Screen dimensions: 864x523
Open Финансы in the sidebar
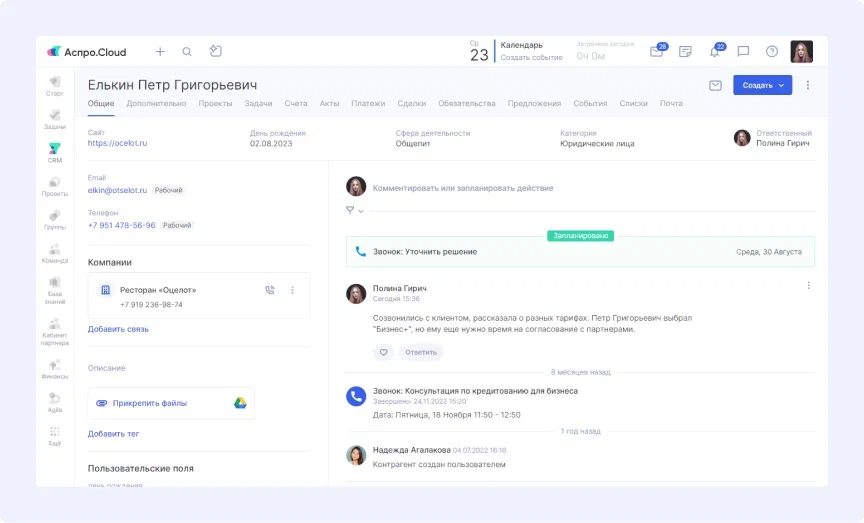point(55,370)
